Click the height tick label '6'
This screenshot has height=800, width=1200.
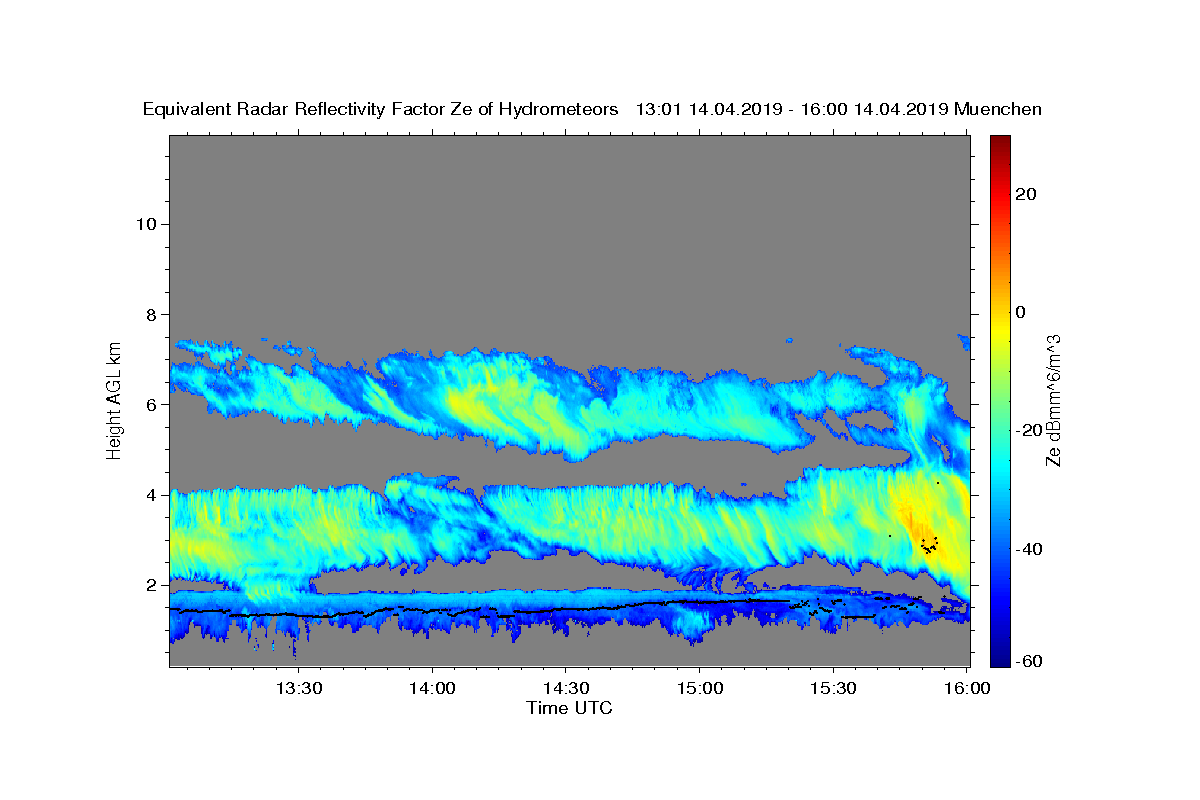(x=151, y=405)
